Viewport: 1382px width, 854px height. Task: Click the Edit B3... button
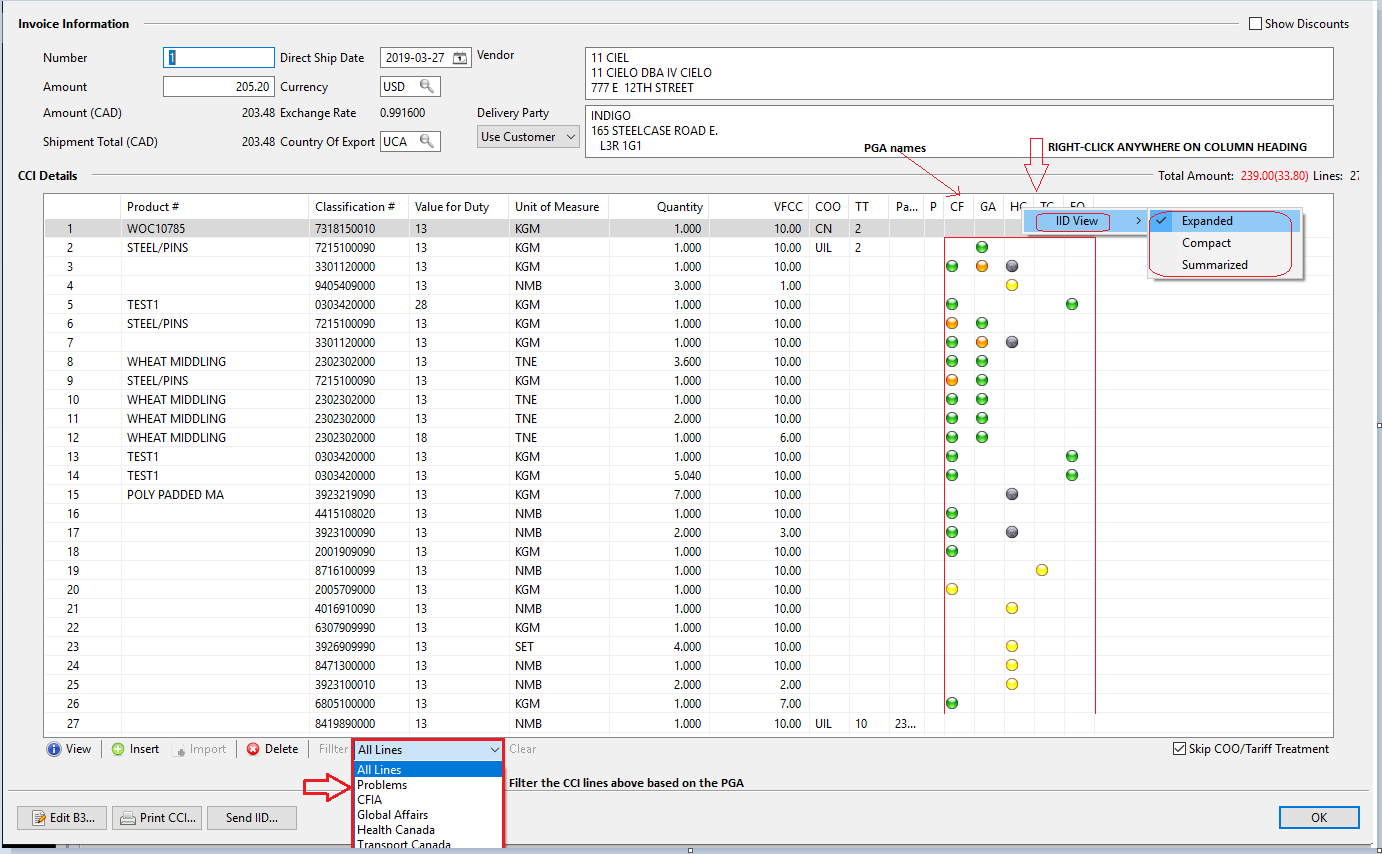[x=62, y=818]
